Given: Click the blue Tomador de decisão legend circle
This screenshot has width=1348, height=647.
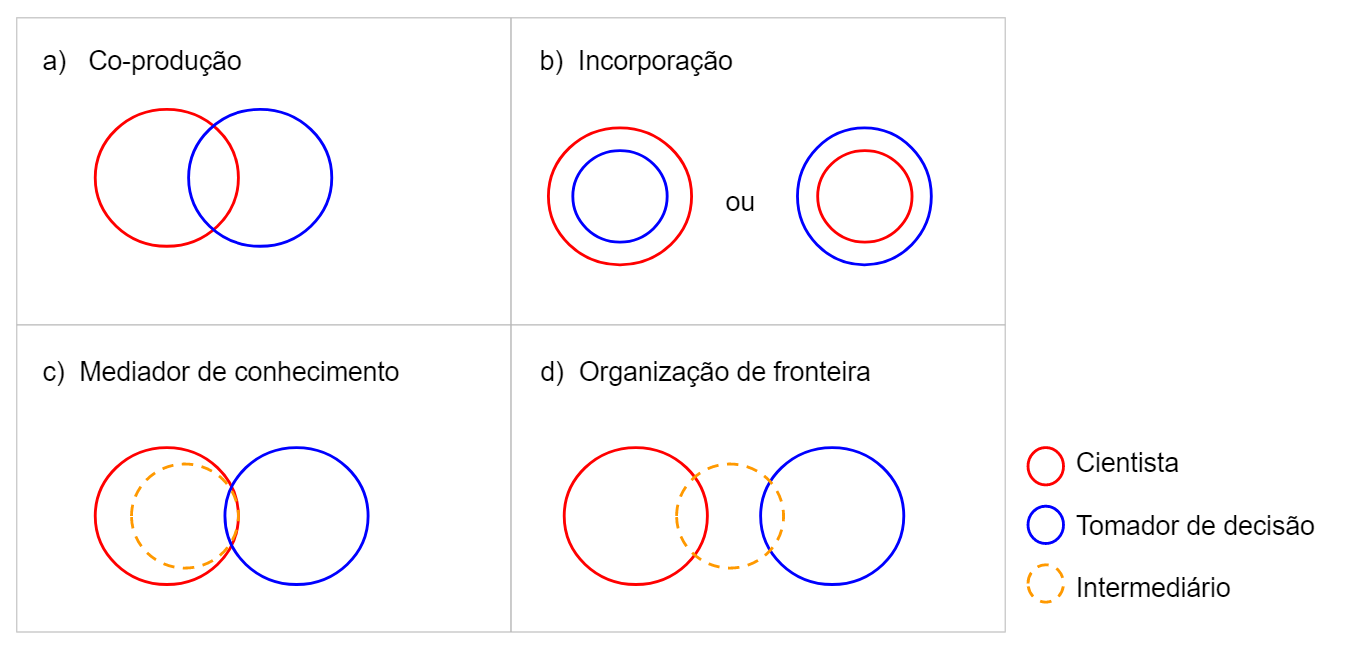Looking at the screenshot, I should point(1046,525).
